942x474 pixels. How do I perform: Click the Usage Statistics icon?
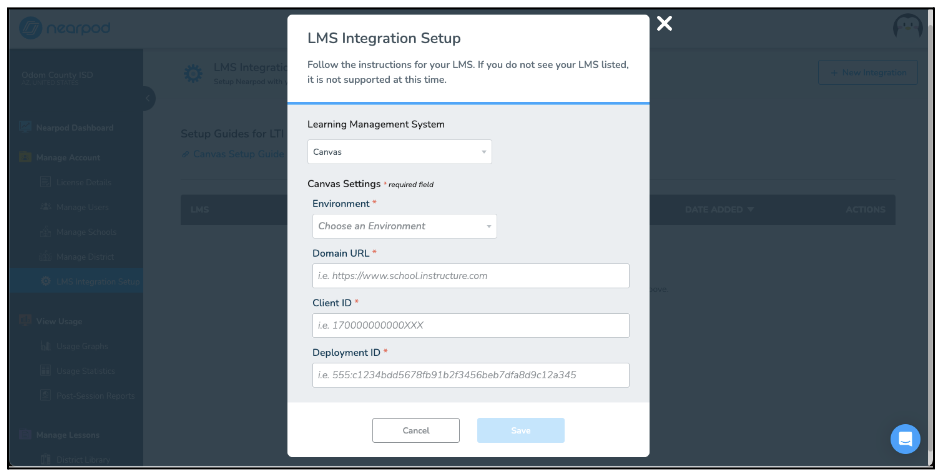[45, 371]
